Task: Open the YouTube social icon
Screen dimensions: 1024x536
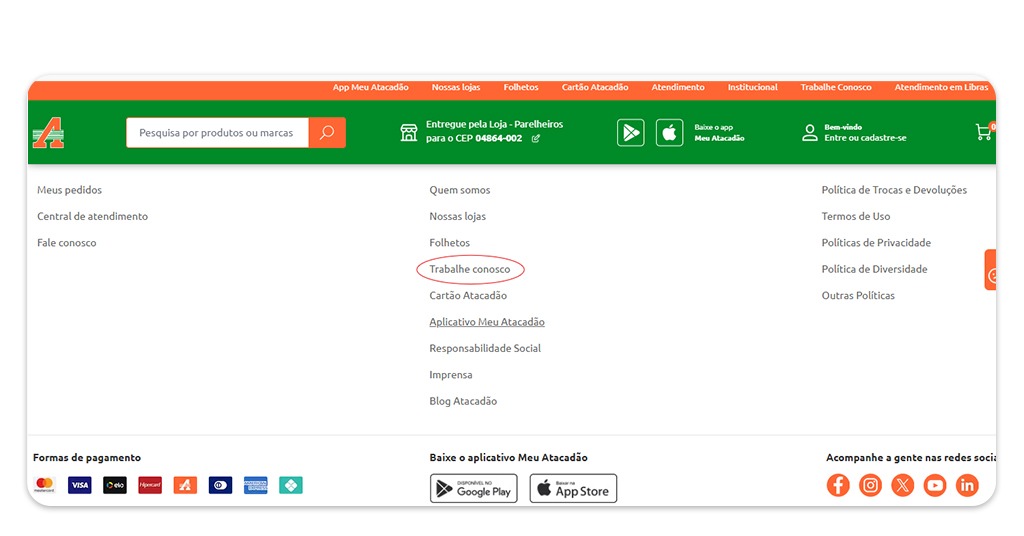Action: [934, 485]
